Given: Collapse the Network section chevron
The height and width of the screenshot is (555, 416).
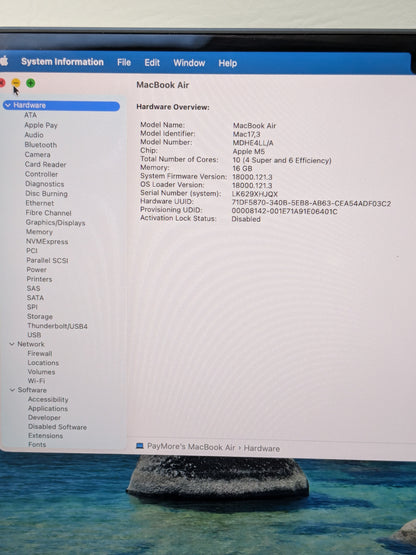Looking at the screenshot, I should [12, 344].
